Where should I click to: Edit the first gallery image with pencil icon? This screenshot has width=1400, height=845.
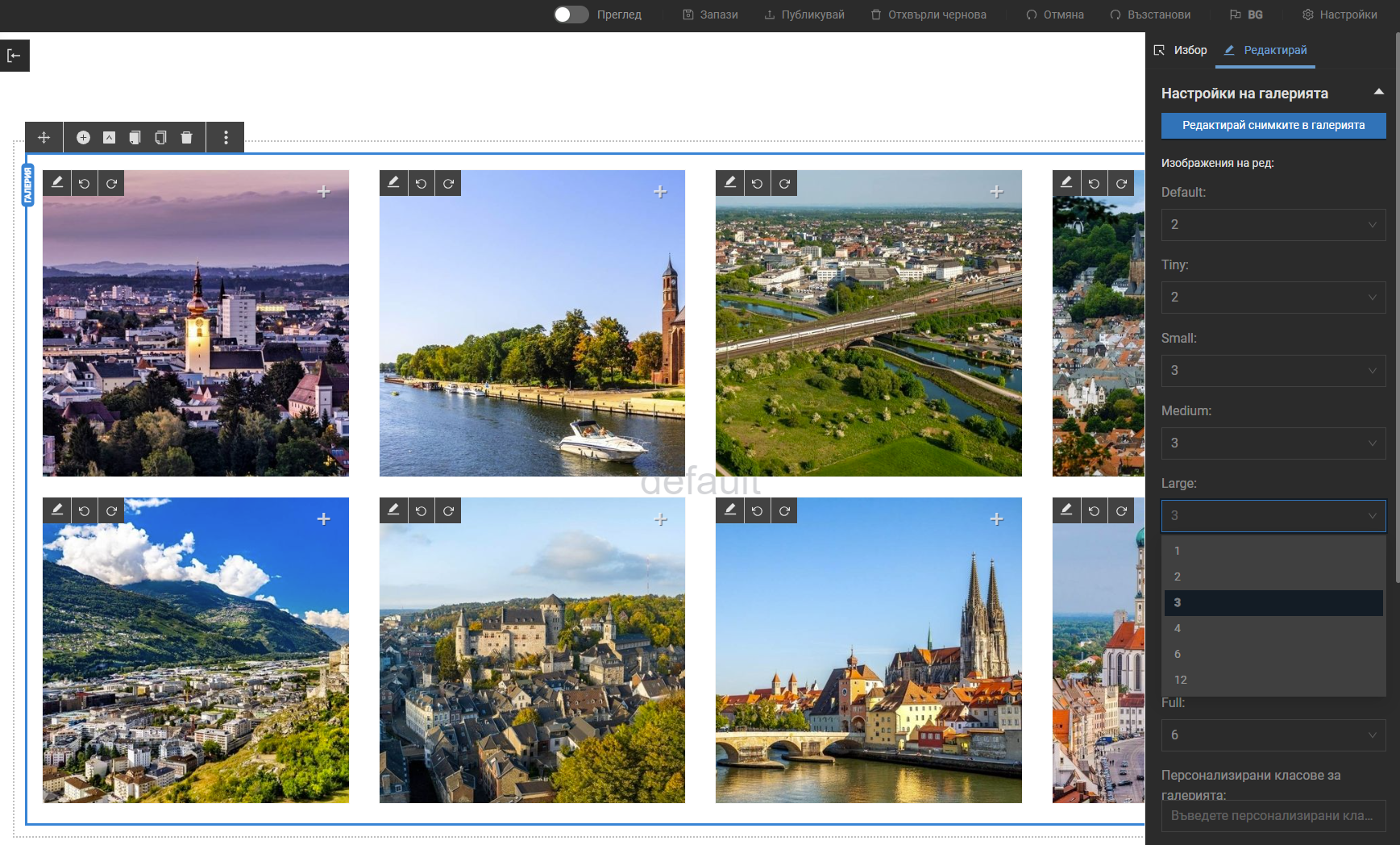57,183
